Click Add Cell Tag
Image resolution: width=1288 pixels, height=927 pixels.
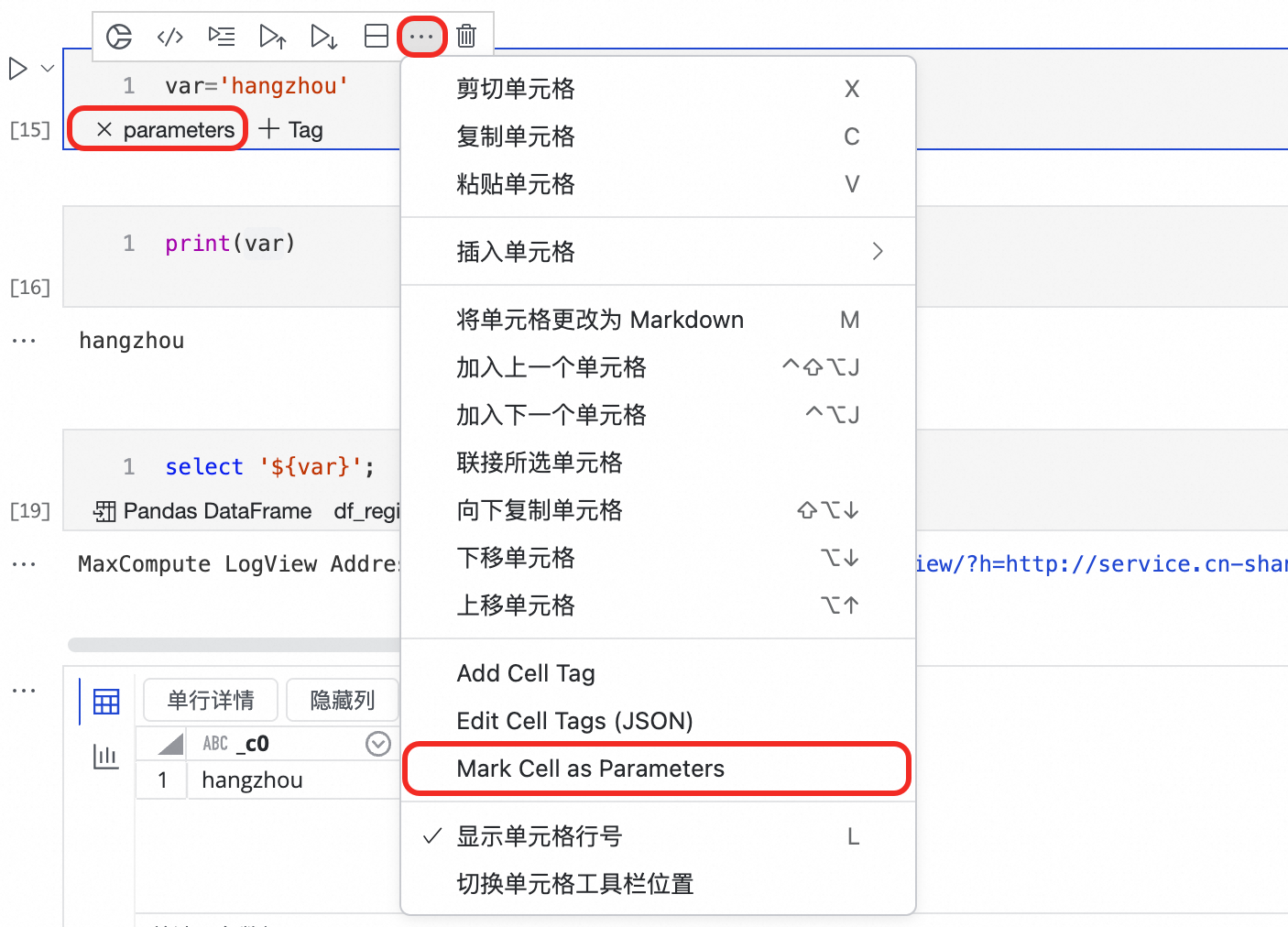pos(658,673)
